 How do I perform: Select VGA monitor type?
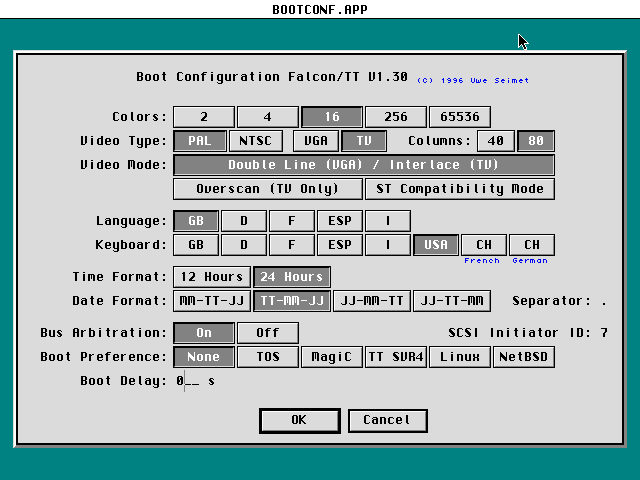click(315, 141)
